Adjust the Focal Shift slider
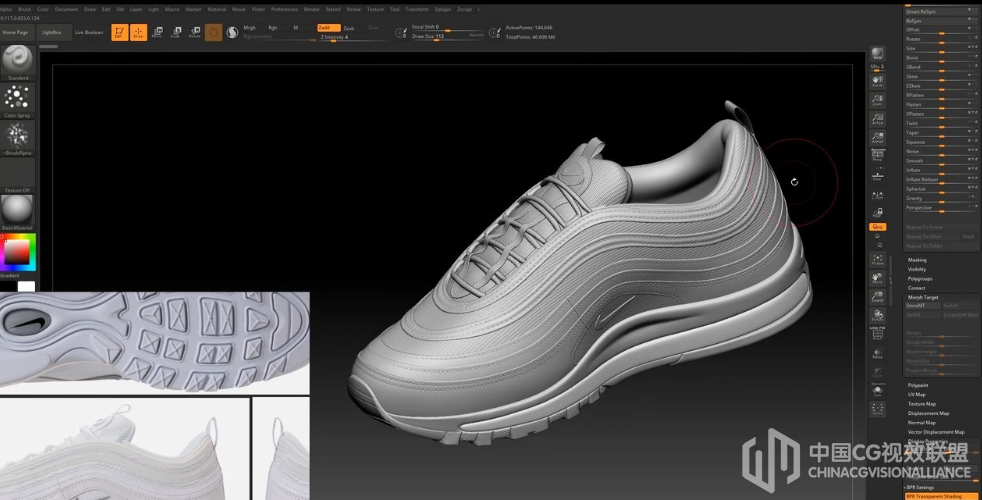The width and height of the screenshot is (982, 500). (x=448, y=28)
